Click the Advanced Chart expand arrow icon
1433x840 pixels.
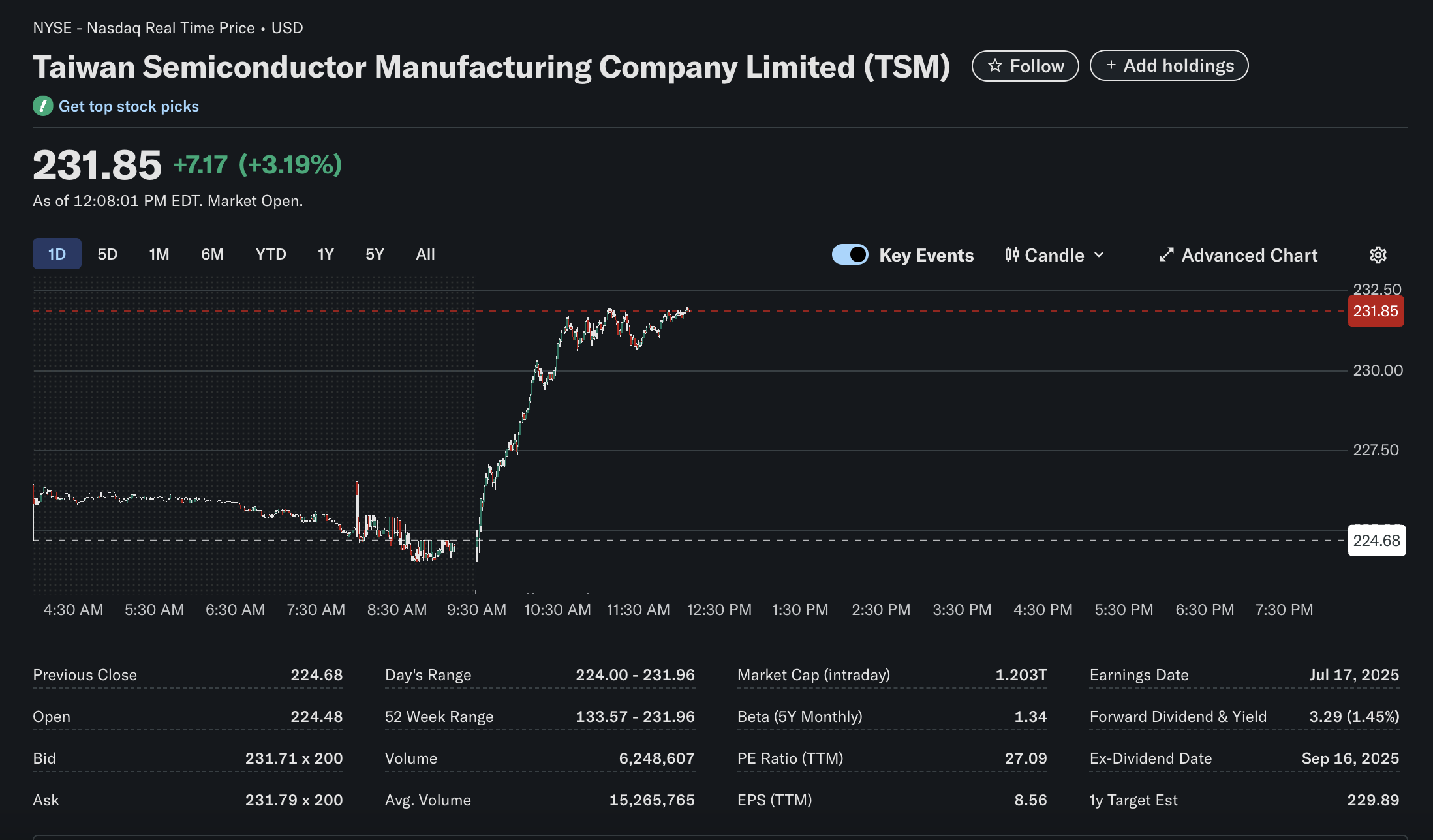coord(1166,255)
